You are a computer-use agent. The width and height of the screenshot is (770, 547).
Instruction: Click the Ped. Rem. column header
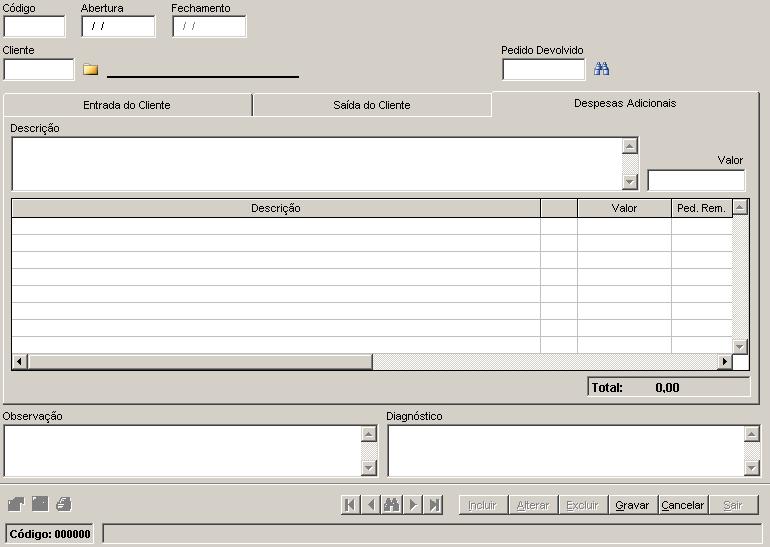701,208
